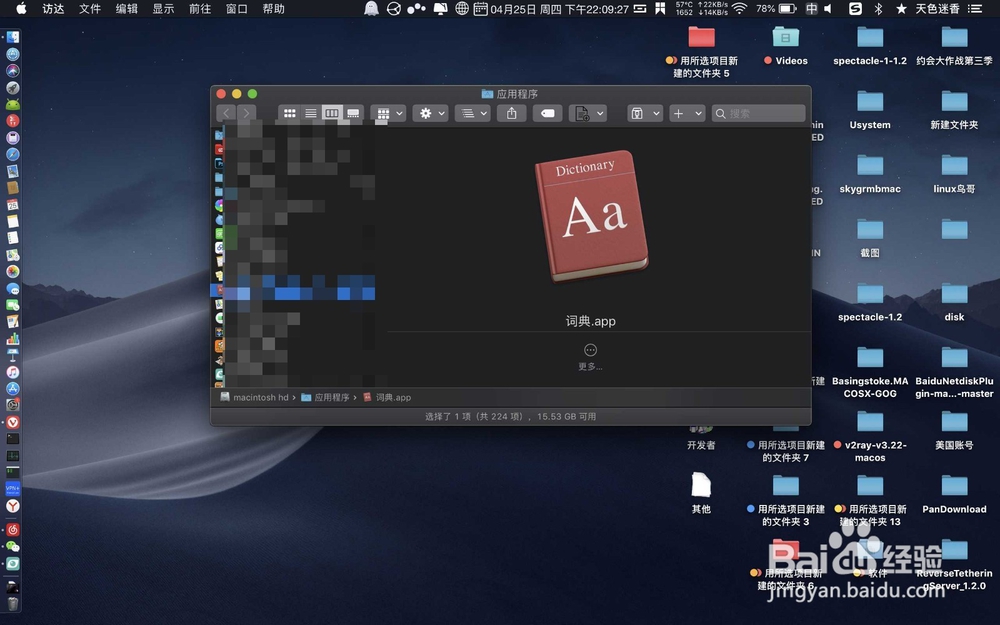
Task: Select the spectacle-1-1.2 desktop folder
Action: click(x=870, y=46)
